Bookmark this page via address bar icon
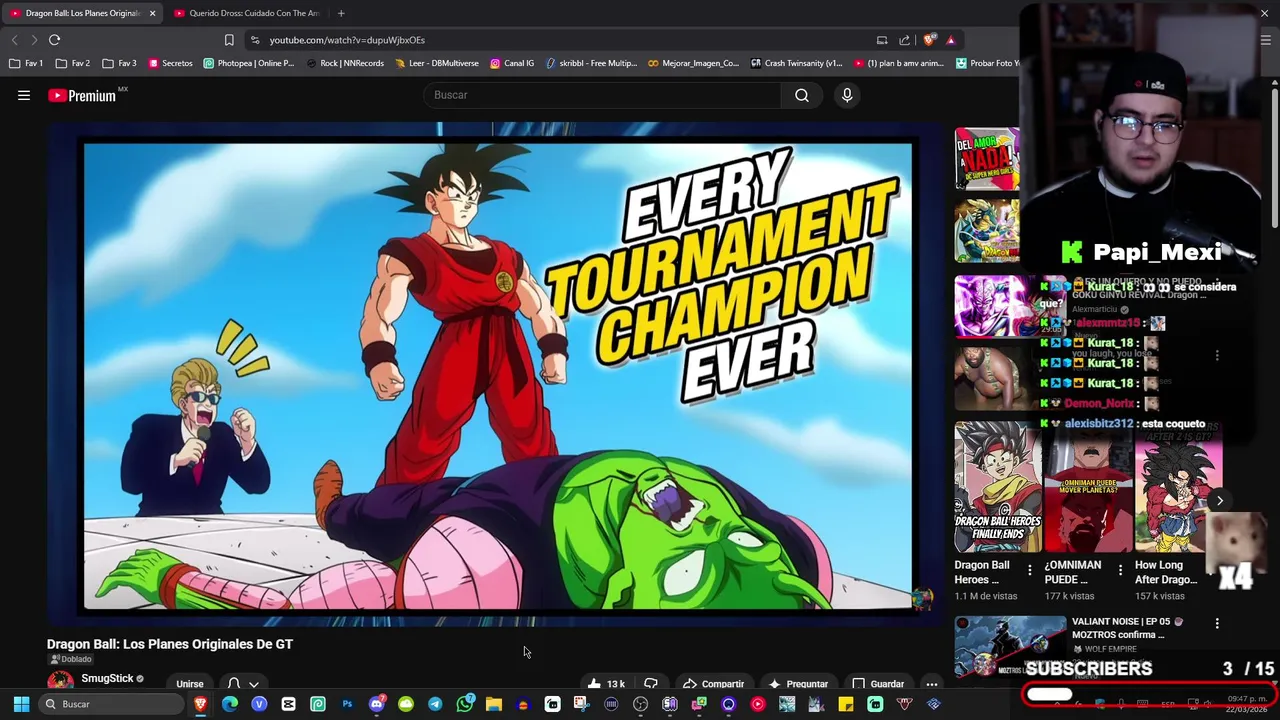 [229, 40]
